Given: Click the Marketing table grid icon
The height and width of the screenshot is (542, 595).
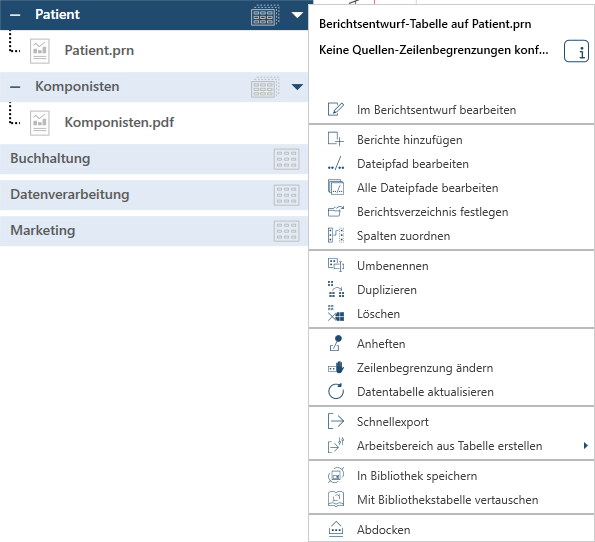Looking at the screenshot, I should 286,231.
